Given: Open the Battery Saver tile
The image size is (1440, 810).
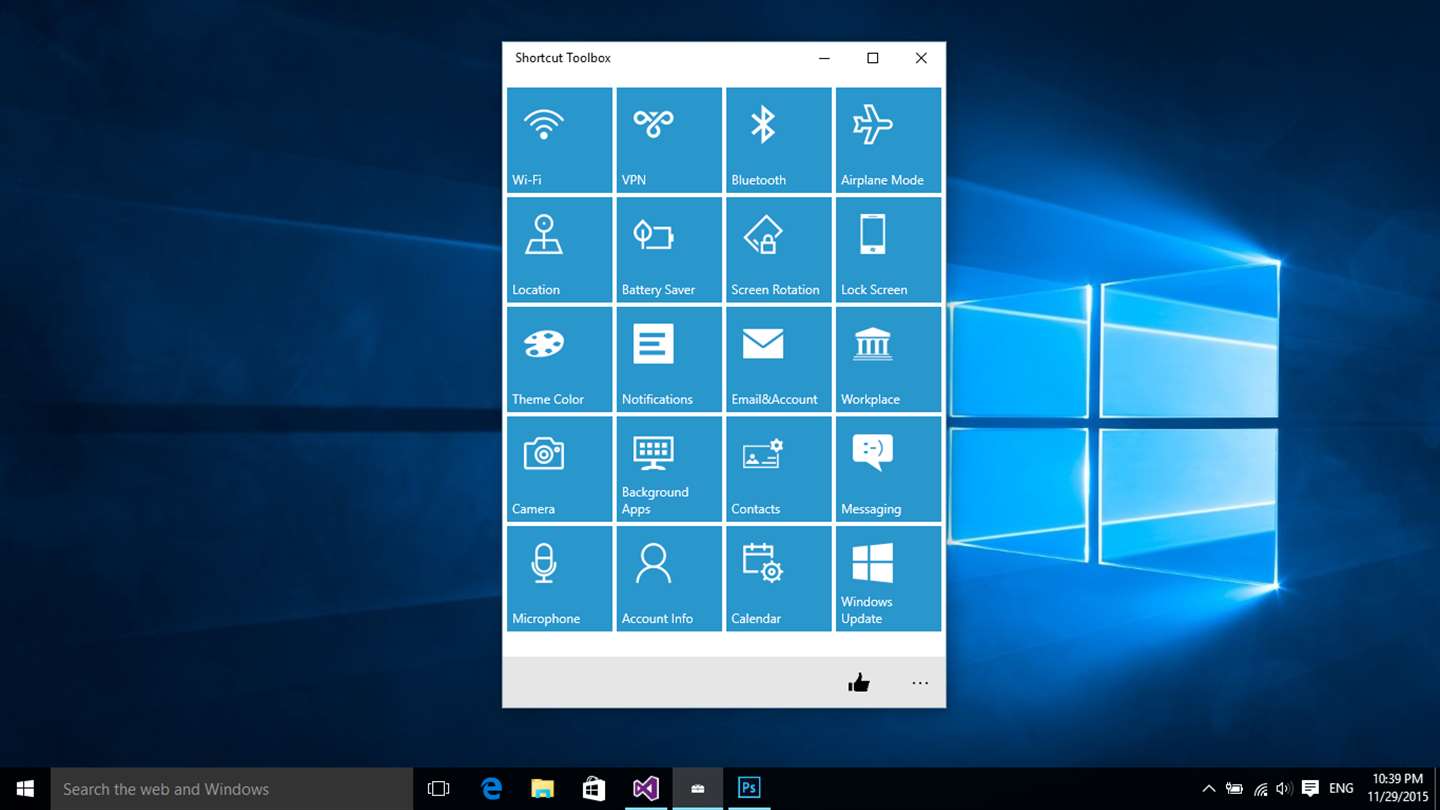Looking at the screenshot, I should pos(669,250).
